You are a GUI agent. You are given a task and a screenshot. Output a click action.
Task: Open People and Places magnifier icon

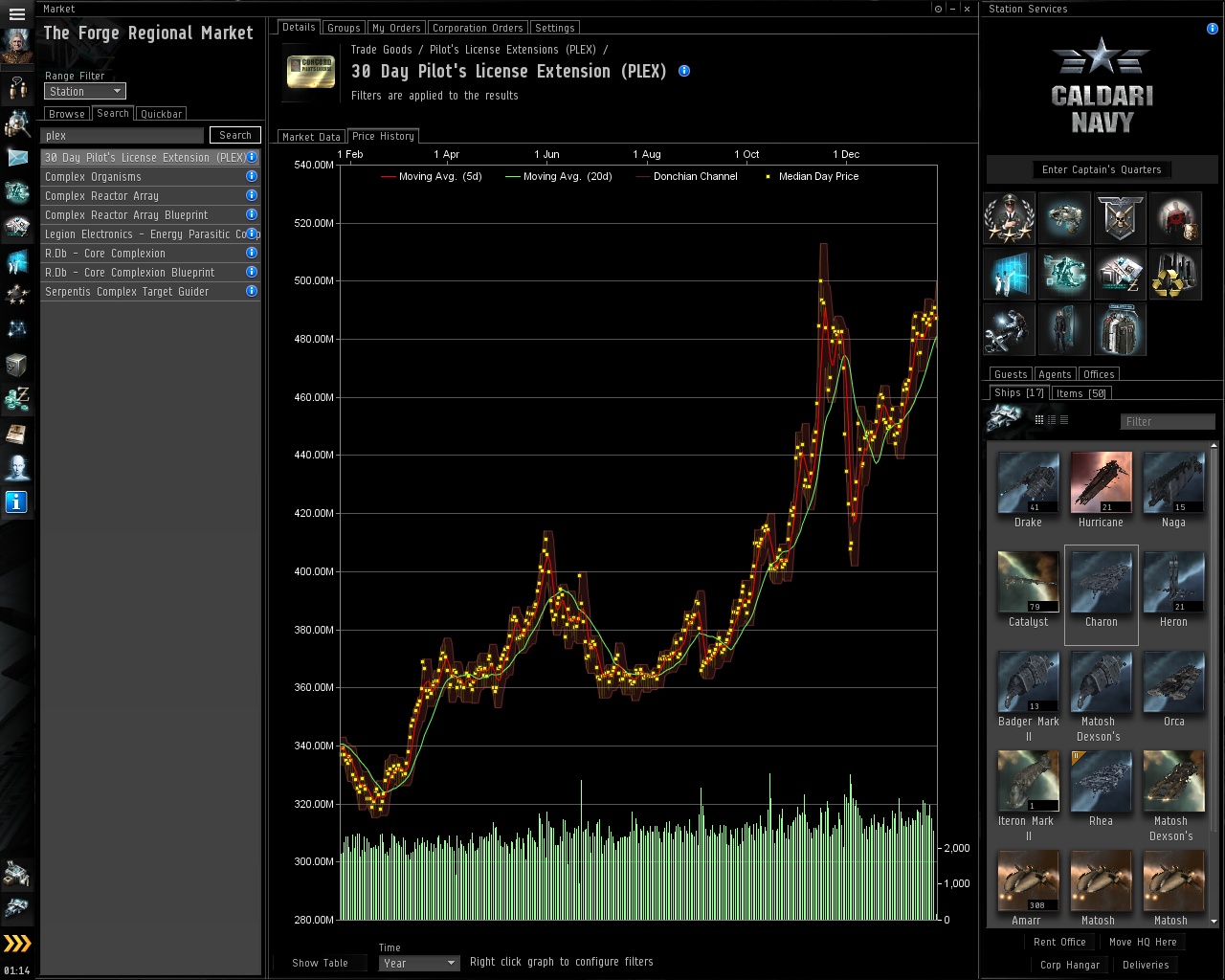point(16,123)
